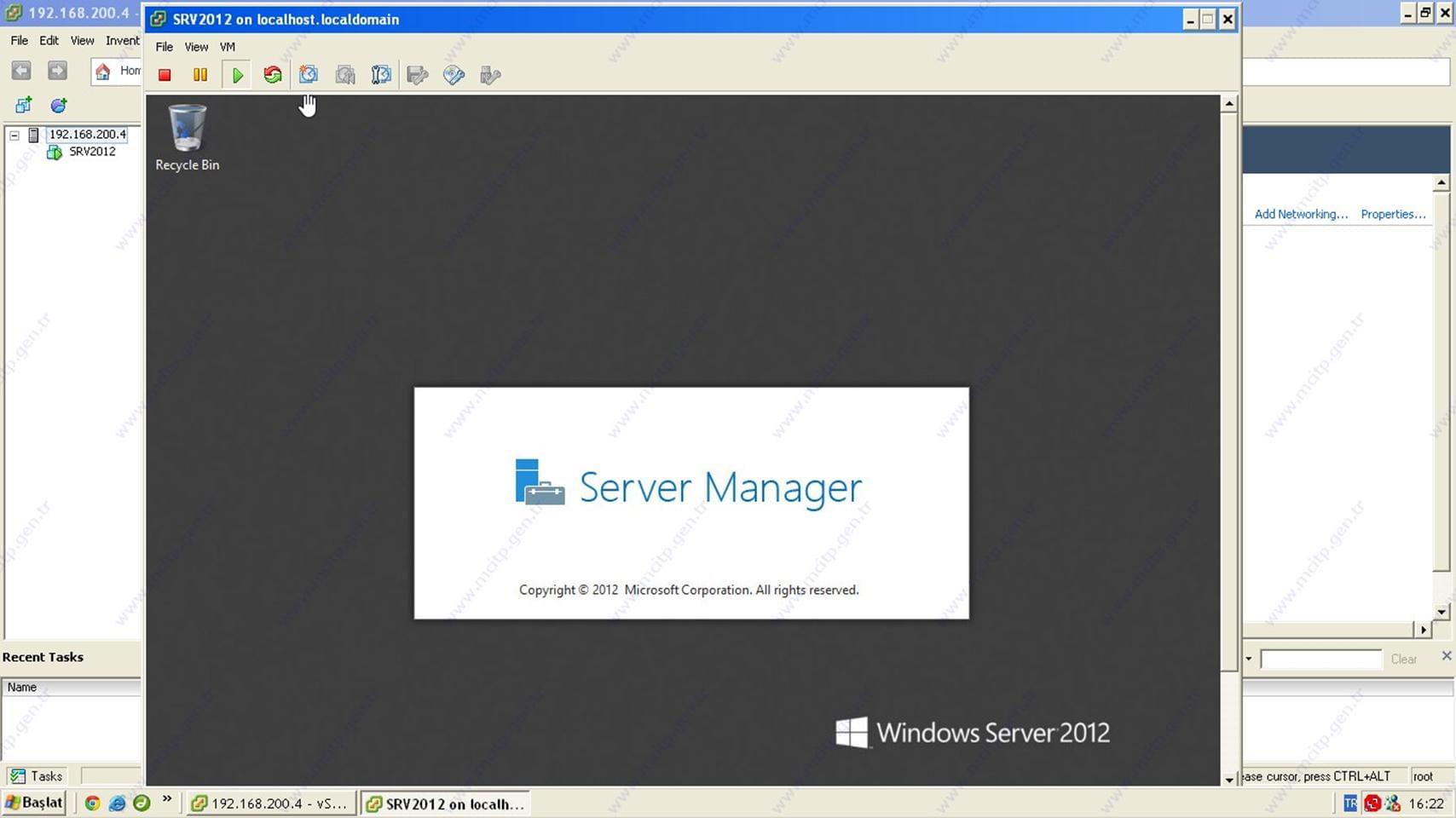The image size is (1456, 818).
Task: Click scroll-up arrow in the vSphere right panel
Action: click(1441, 183)
